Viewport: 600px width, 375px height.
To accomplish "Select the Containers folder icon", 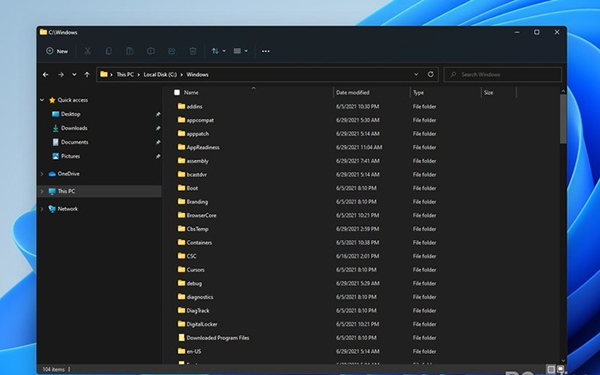I will point(181,242).
